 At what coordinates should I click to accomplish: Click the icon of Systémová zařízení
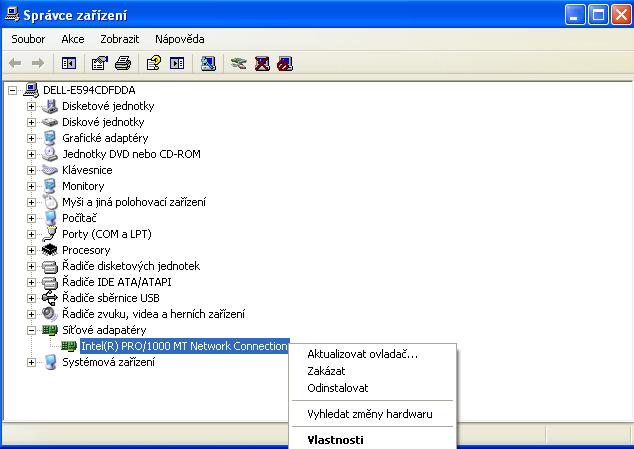click(50, 362)
